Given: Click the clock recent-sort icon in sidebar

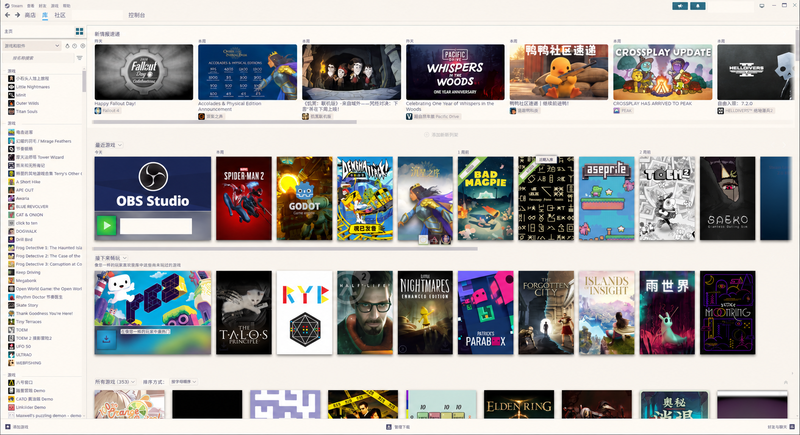Looking at the screenshot, I should pyautogui.click(x=74, y=46).
